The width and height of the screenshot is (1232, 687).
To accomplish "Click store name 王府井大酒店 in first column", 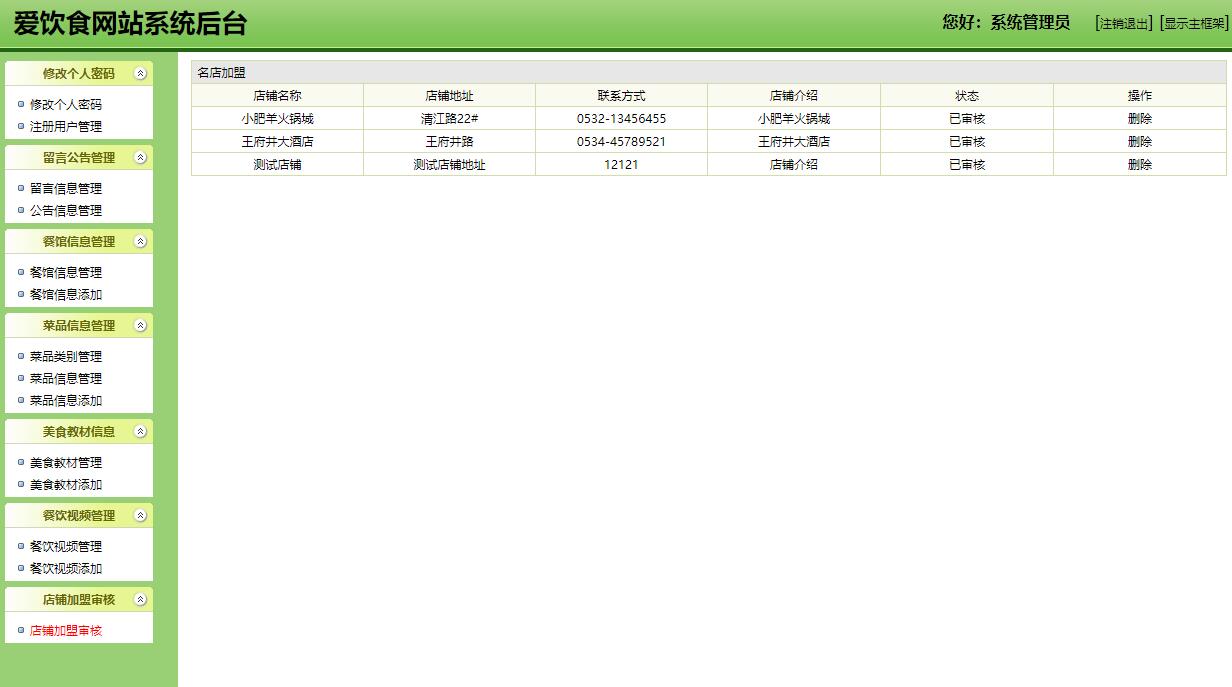I will click(277, 141).
